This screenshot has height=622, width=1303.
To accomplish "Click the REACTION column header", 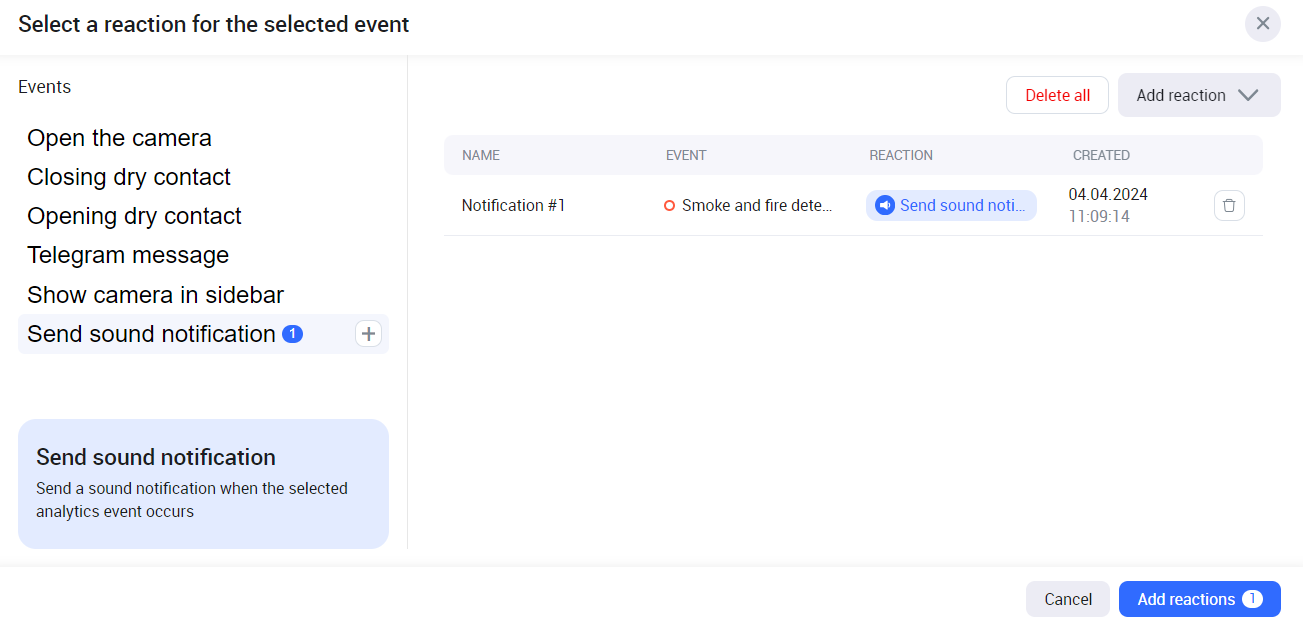I will click(x=900, y=155).
